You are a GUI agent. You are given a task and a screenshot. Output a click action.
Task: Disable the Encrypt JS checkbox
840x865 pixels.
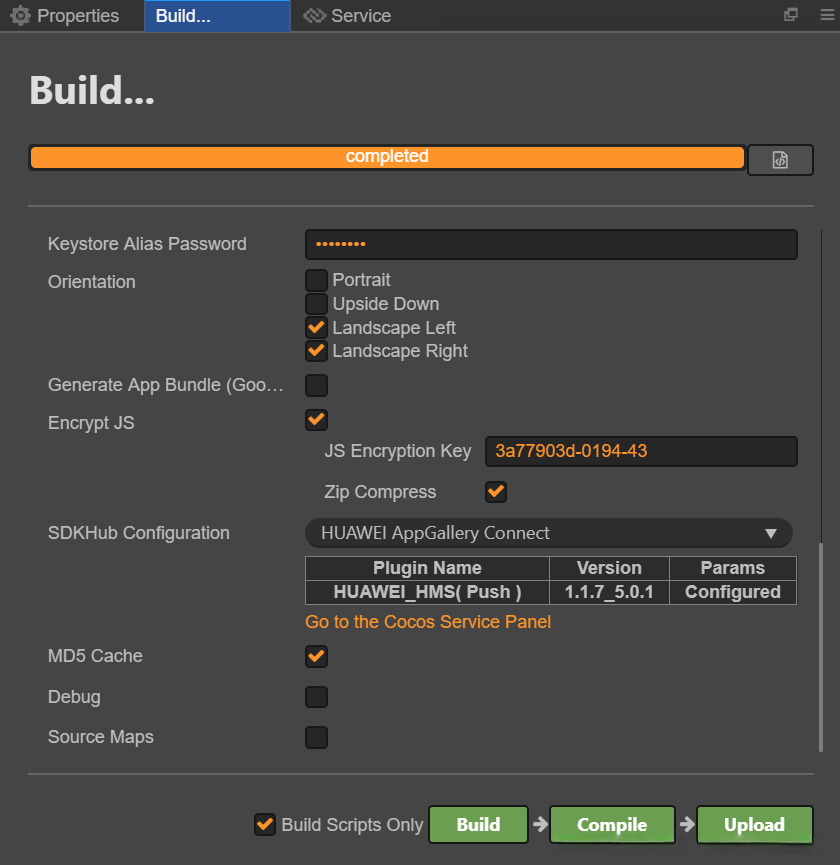click(316, 419)
